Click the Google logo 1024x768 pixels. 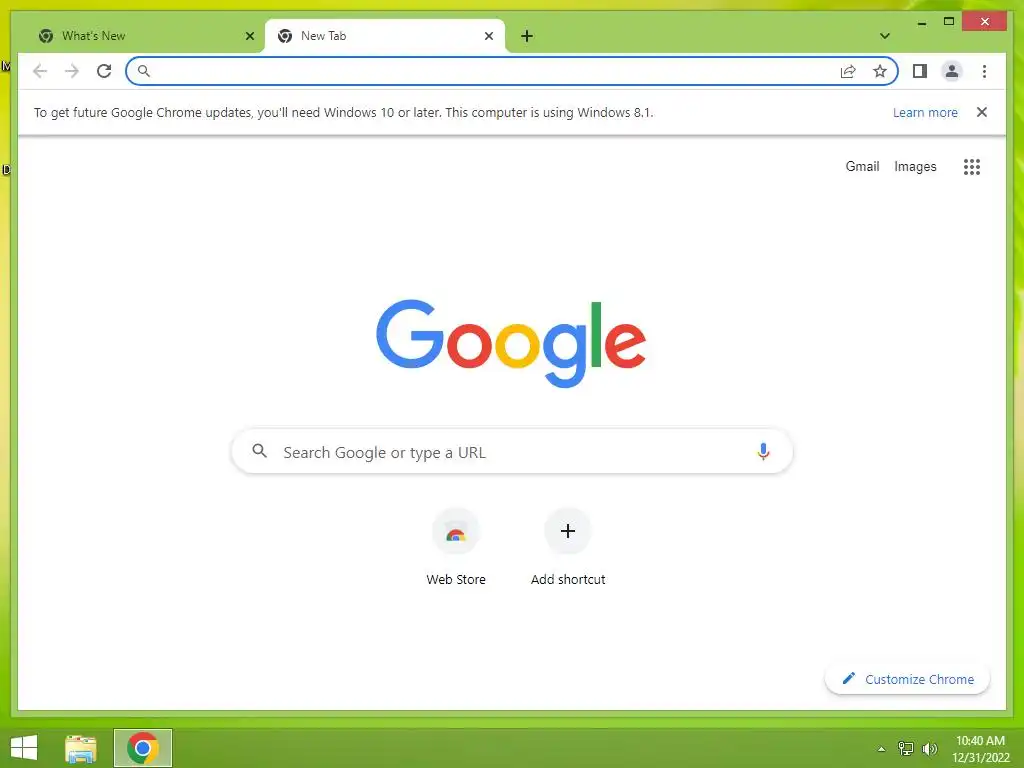pos(511,344)
